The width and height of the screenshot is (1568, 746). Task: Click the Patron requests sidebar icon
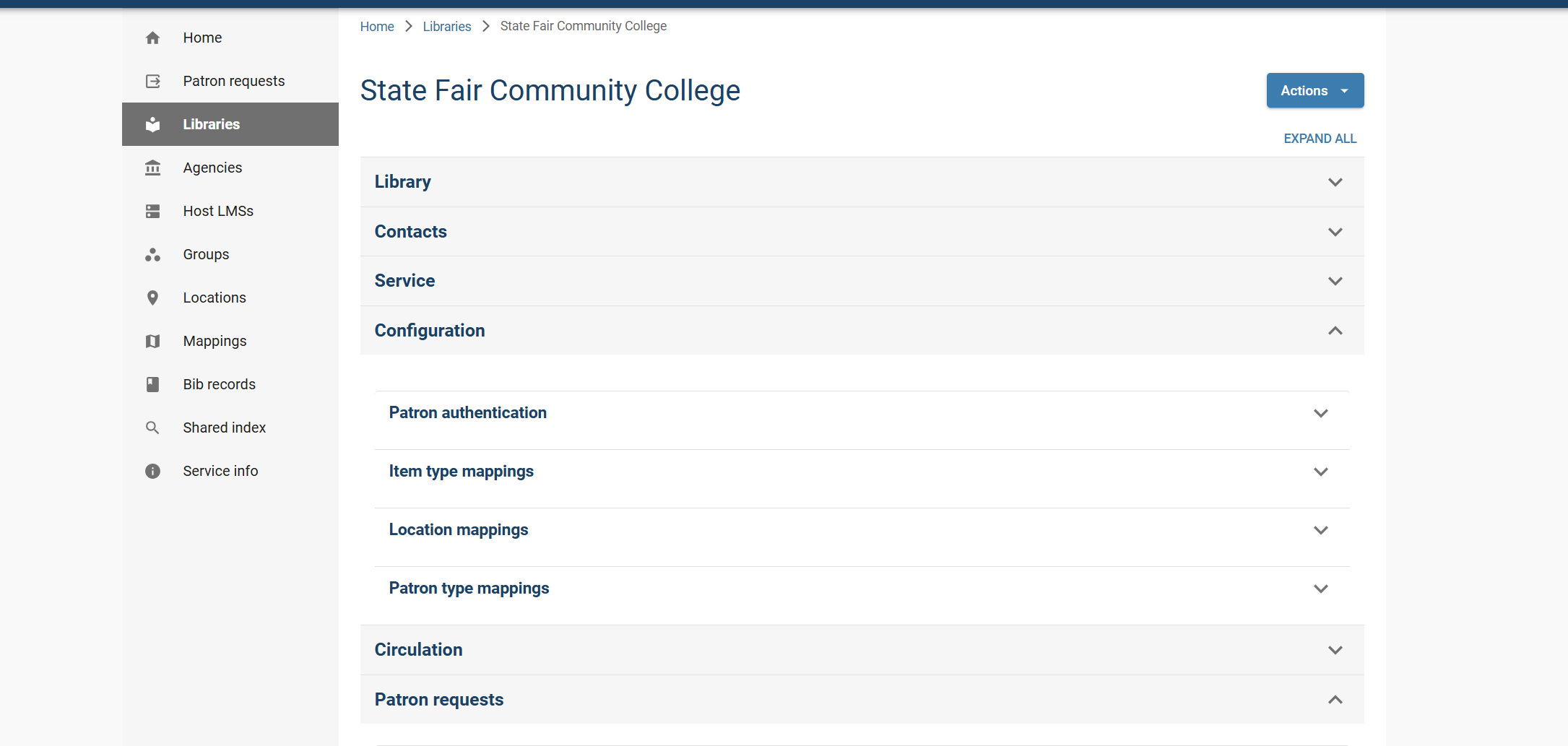tap(152, 81)
